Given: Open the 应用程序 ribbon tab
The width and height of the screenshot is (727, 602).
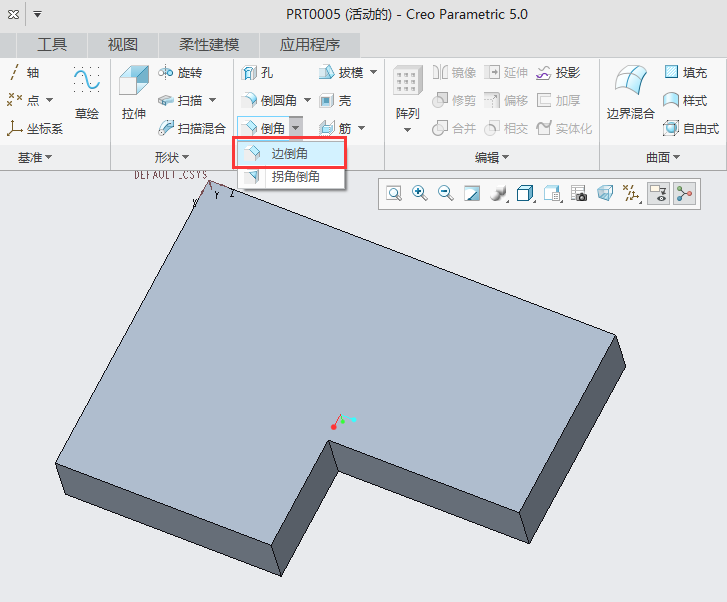Looking at the screenshot, I should (310, 45).
